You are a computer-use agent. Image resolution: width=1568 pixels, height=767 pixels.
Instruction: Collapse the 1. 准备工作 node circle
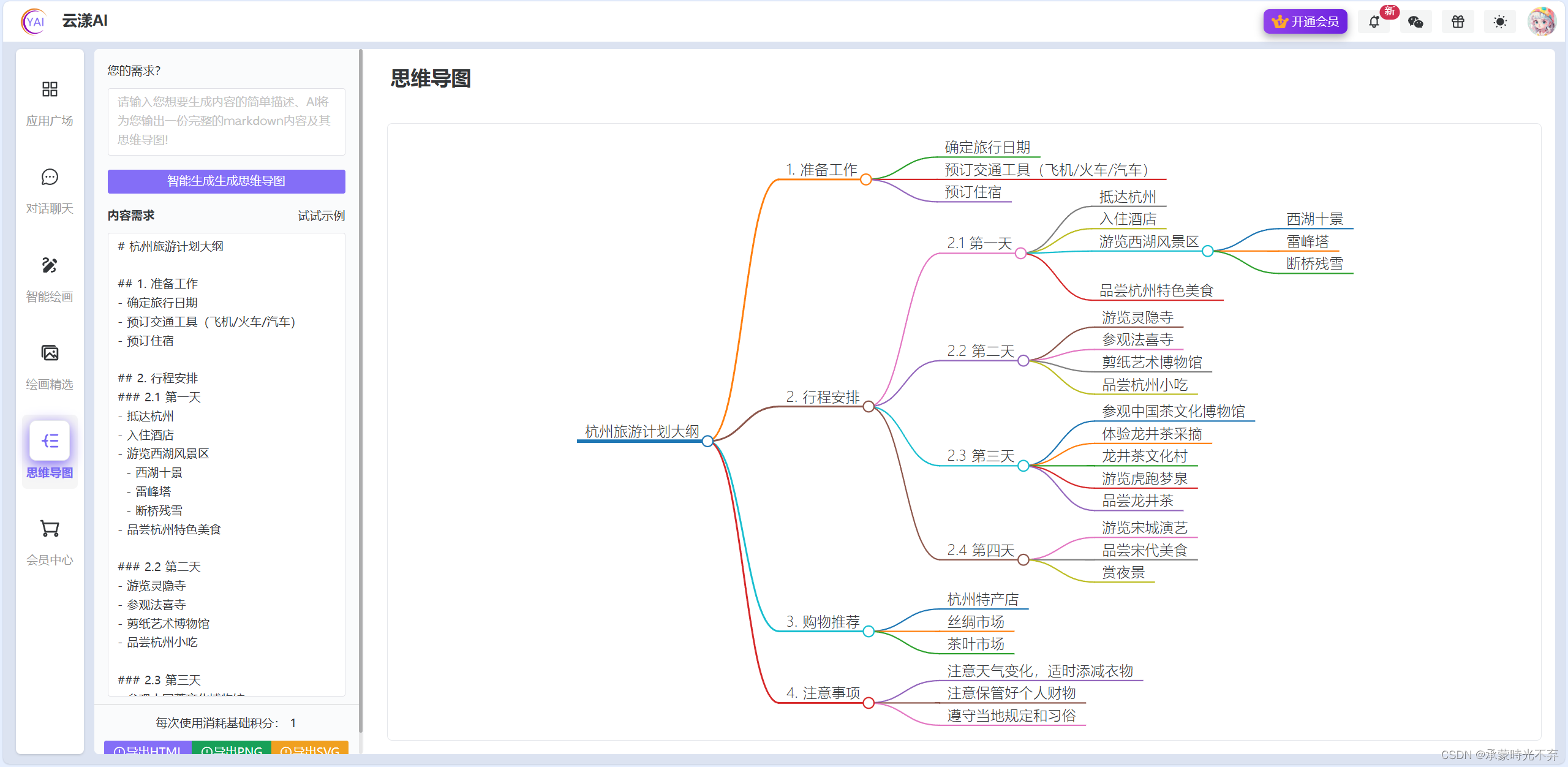[865, 179]
